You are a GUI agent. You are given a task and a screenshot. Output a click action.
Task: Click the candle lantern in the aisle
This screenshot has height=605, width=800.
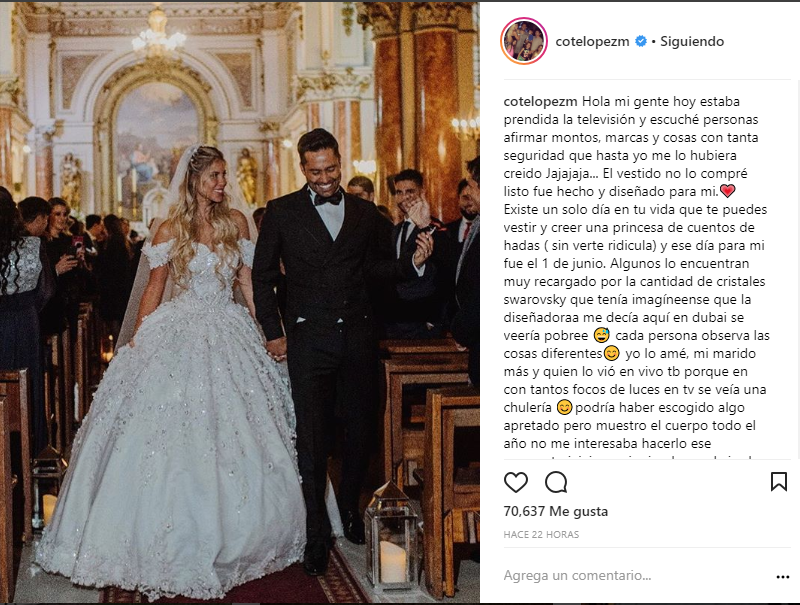point(392,545)
